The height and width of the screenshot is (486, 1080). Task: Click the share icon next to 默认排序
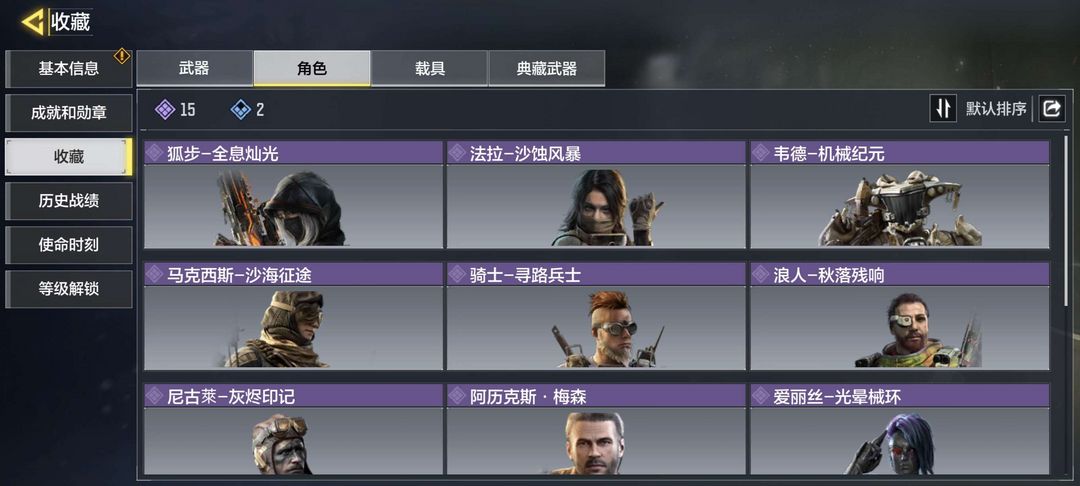[1052, 109]
